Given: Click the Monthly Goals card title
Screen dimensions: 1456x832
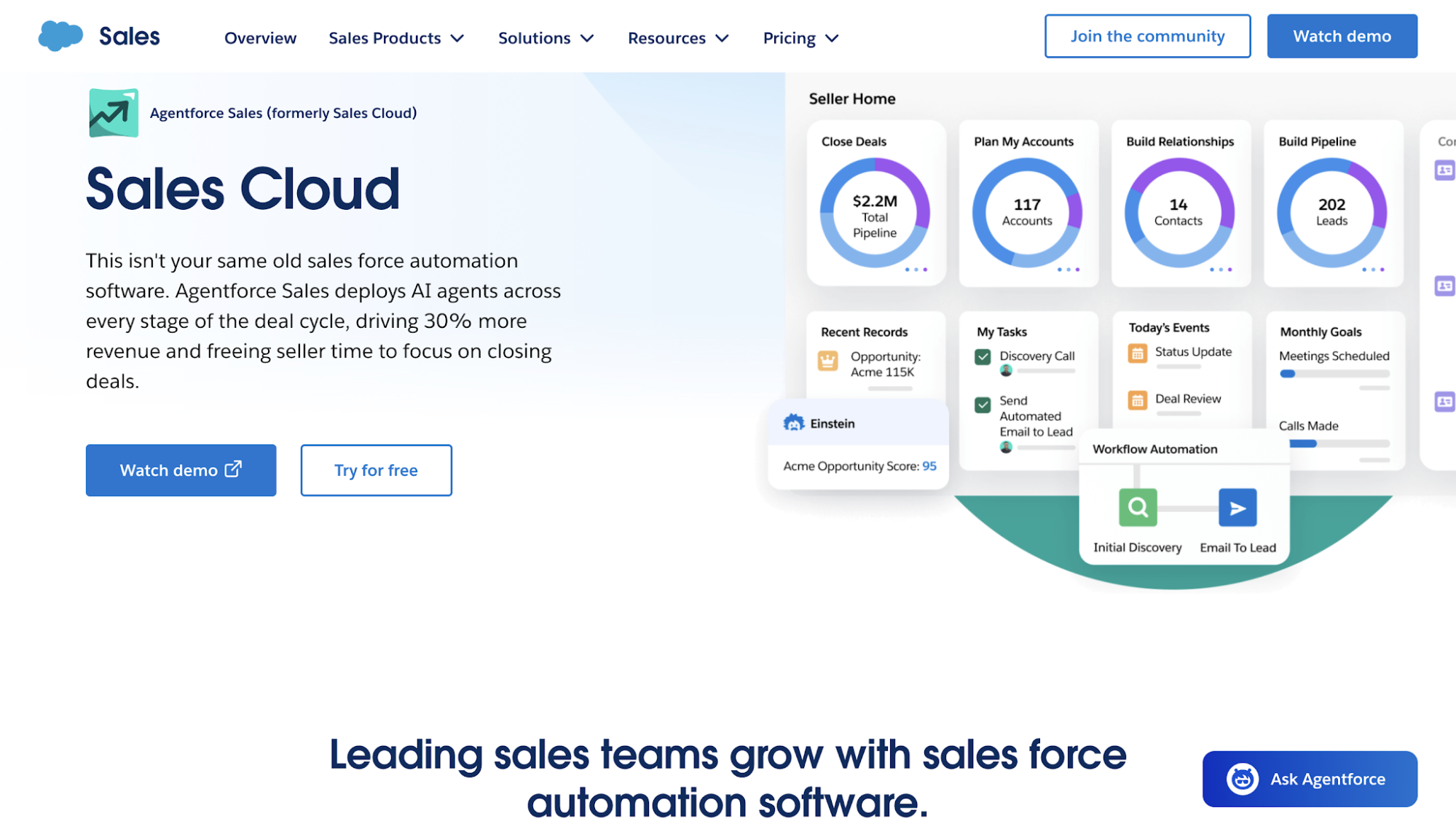Looking at the screenshot, I should [1321, 331].
